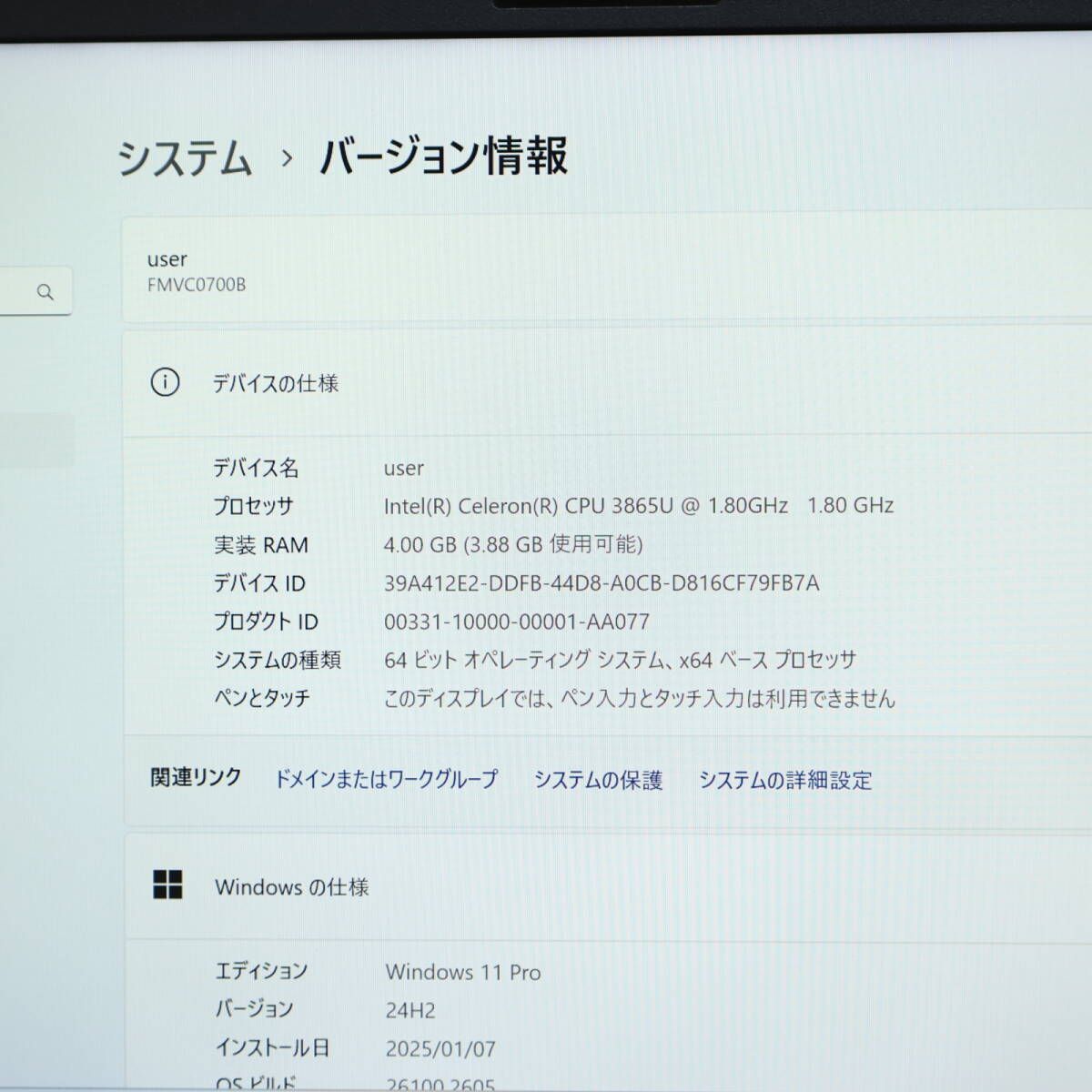This screenshot has height=1092, width=1092.
Task: Open システムの保護 link
Action: click(x=598, y=780)
